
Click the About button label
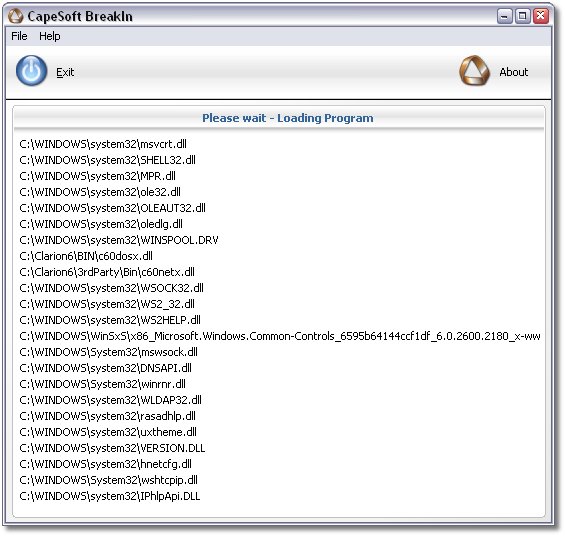coord(513,72)
